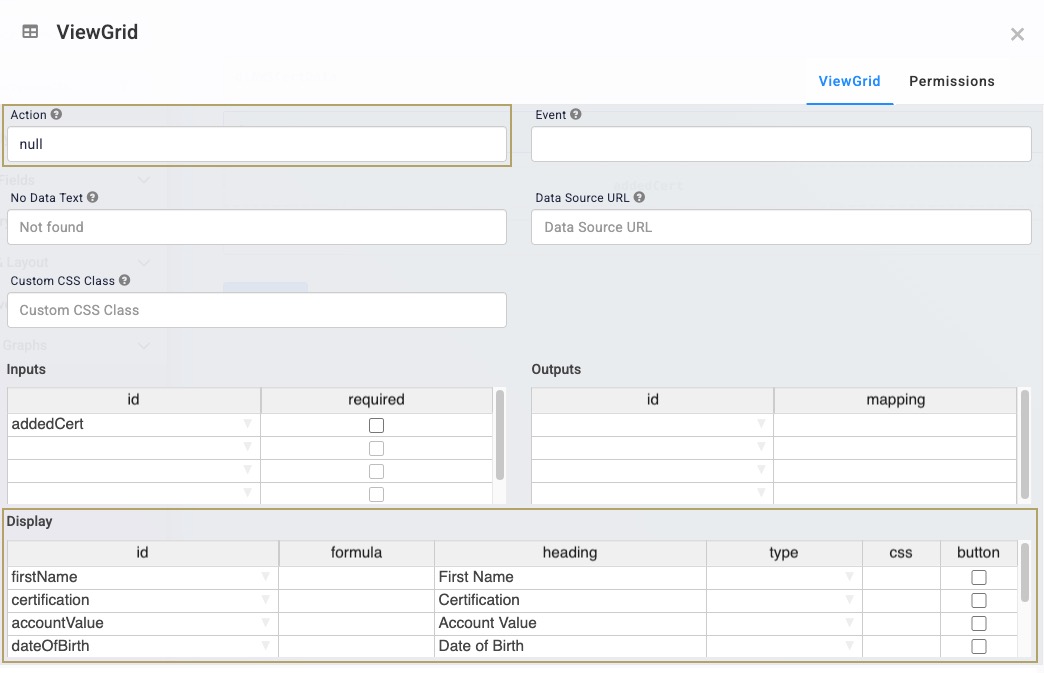The height and width of the screenshot is (673, 1044).
Task: Click the Data Source URL input field
Action: click(781, 227)
